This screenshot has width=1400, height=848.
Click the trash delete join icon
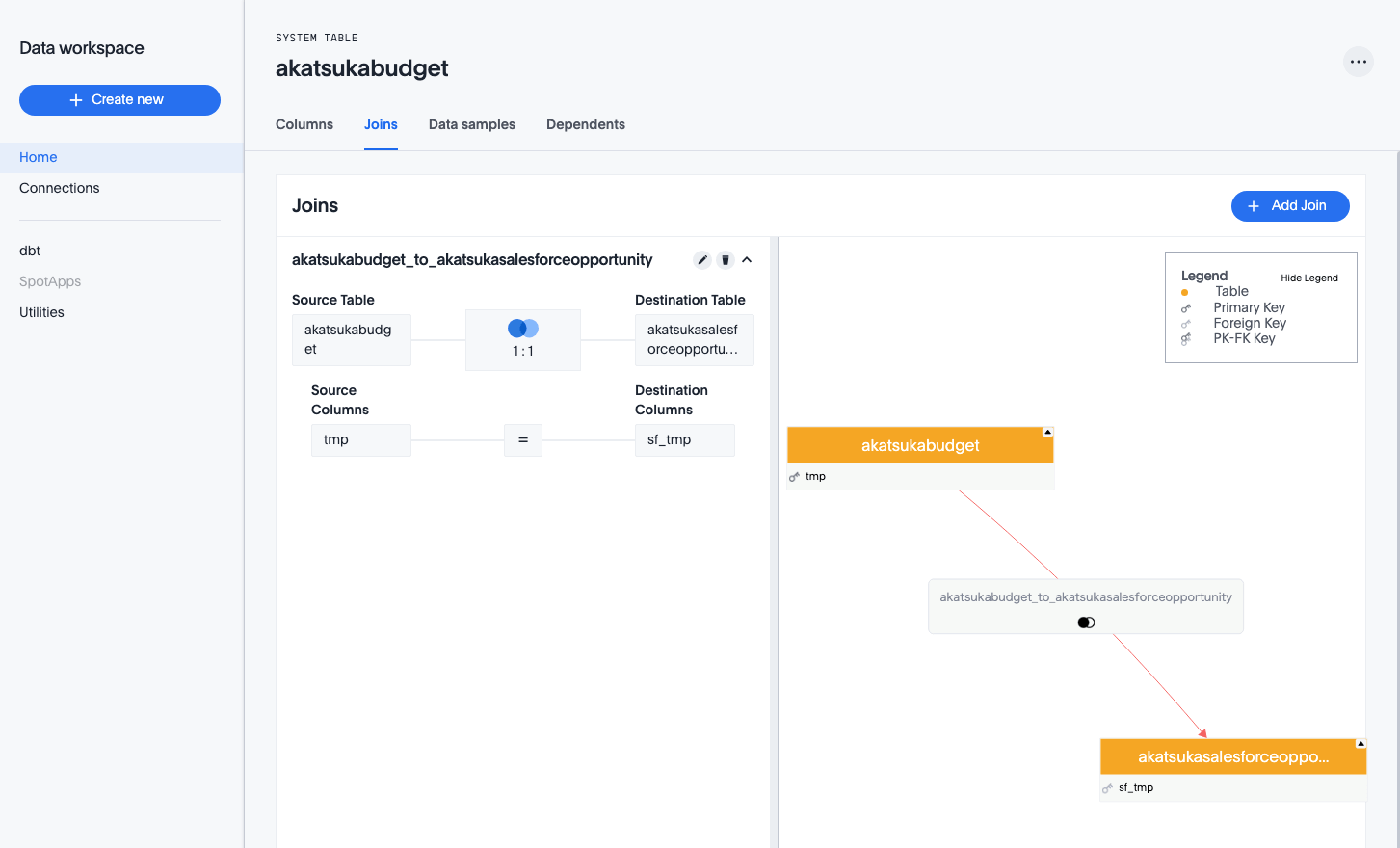[x=726, y=260]
